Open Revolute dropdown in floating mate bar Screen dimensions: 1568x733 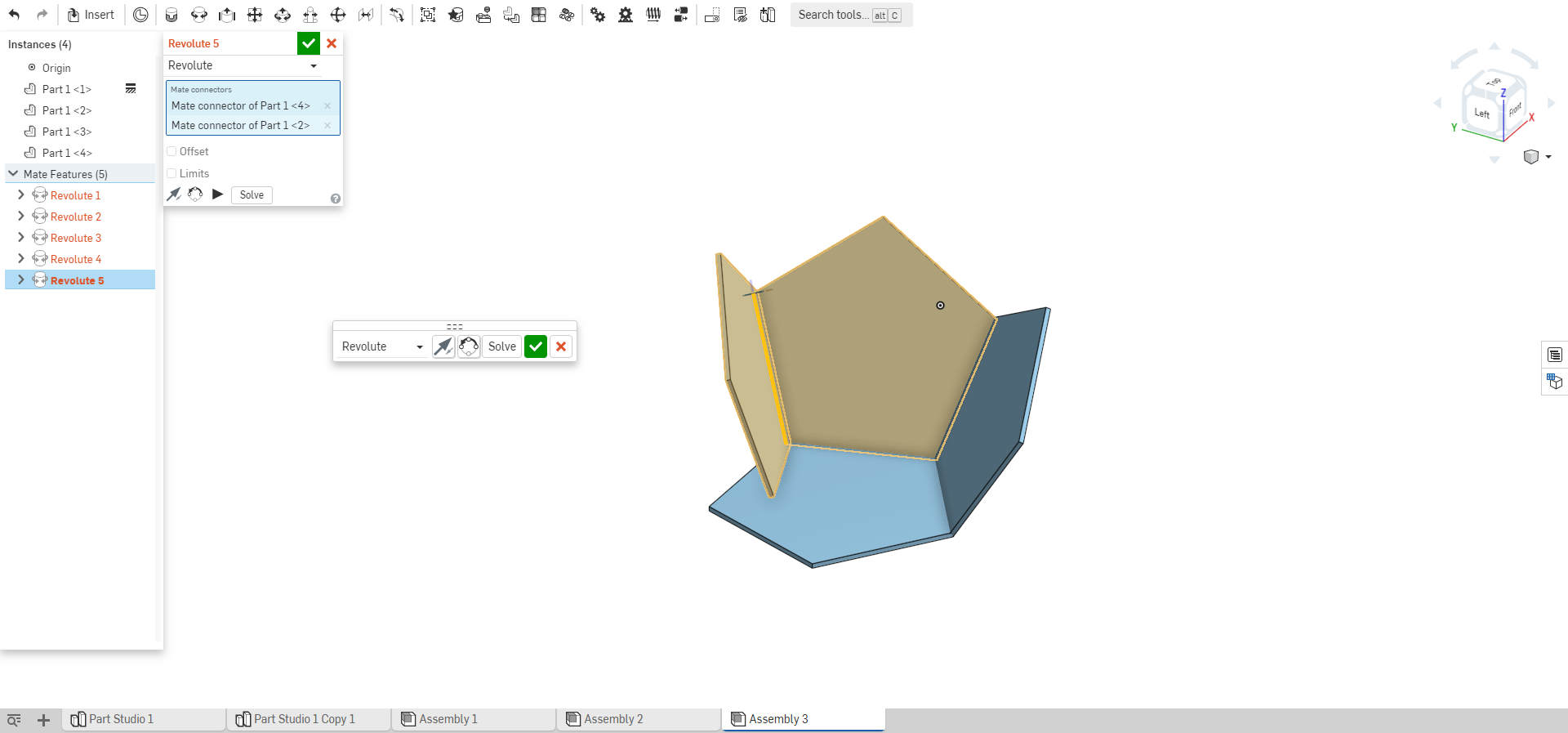point(382,346)
